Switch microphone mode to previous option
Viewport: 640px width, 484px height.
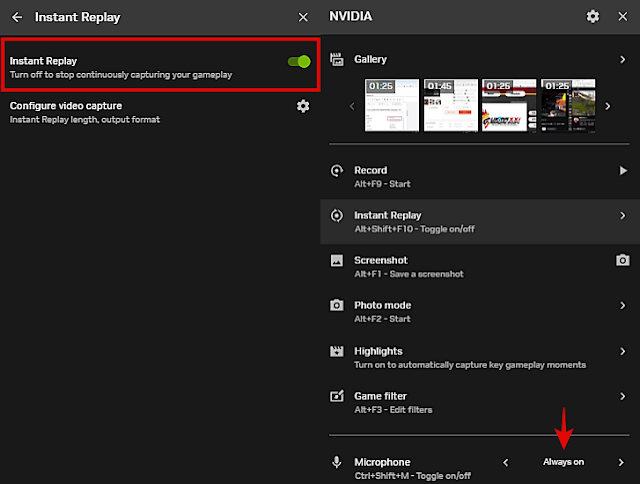506,462
